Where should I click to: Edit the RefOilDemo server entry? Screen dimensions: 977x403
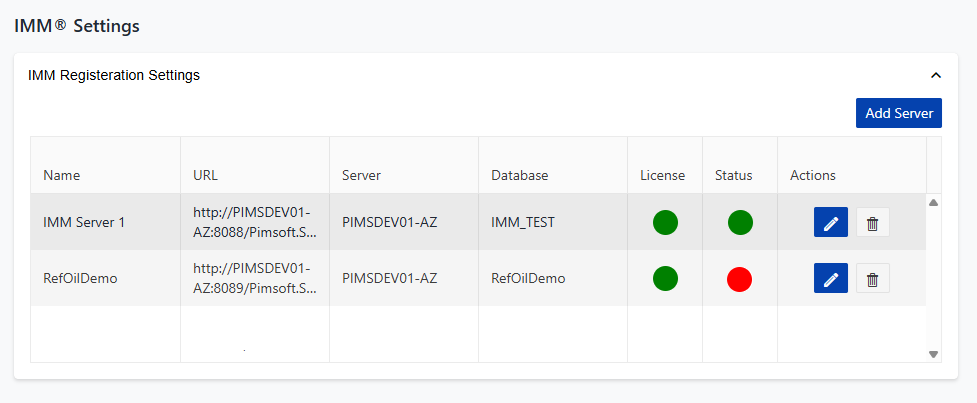click(x=830, y=279)
